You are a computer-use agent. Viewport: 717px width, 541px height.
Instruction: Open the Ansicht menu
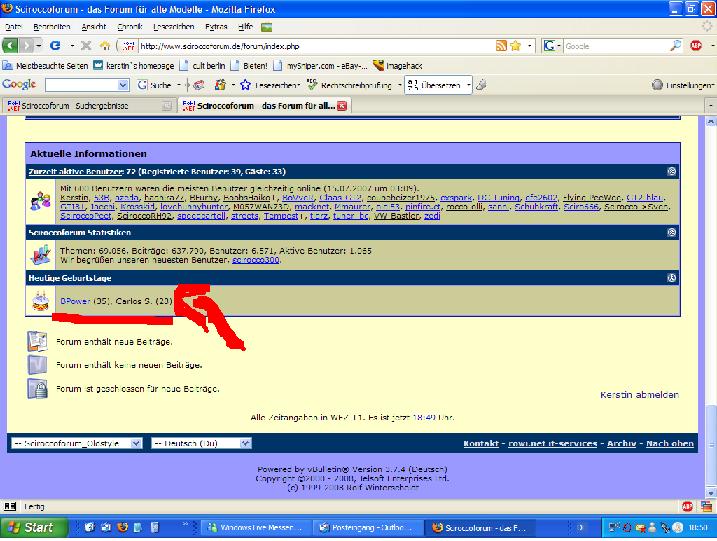(94, 27)
